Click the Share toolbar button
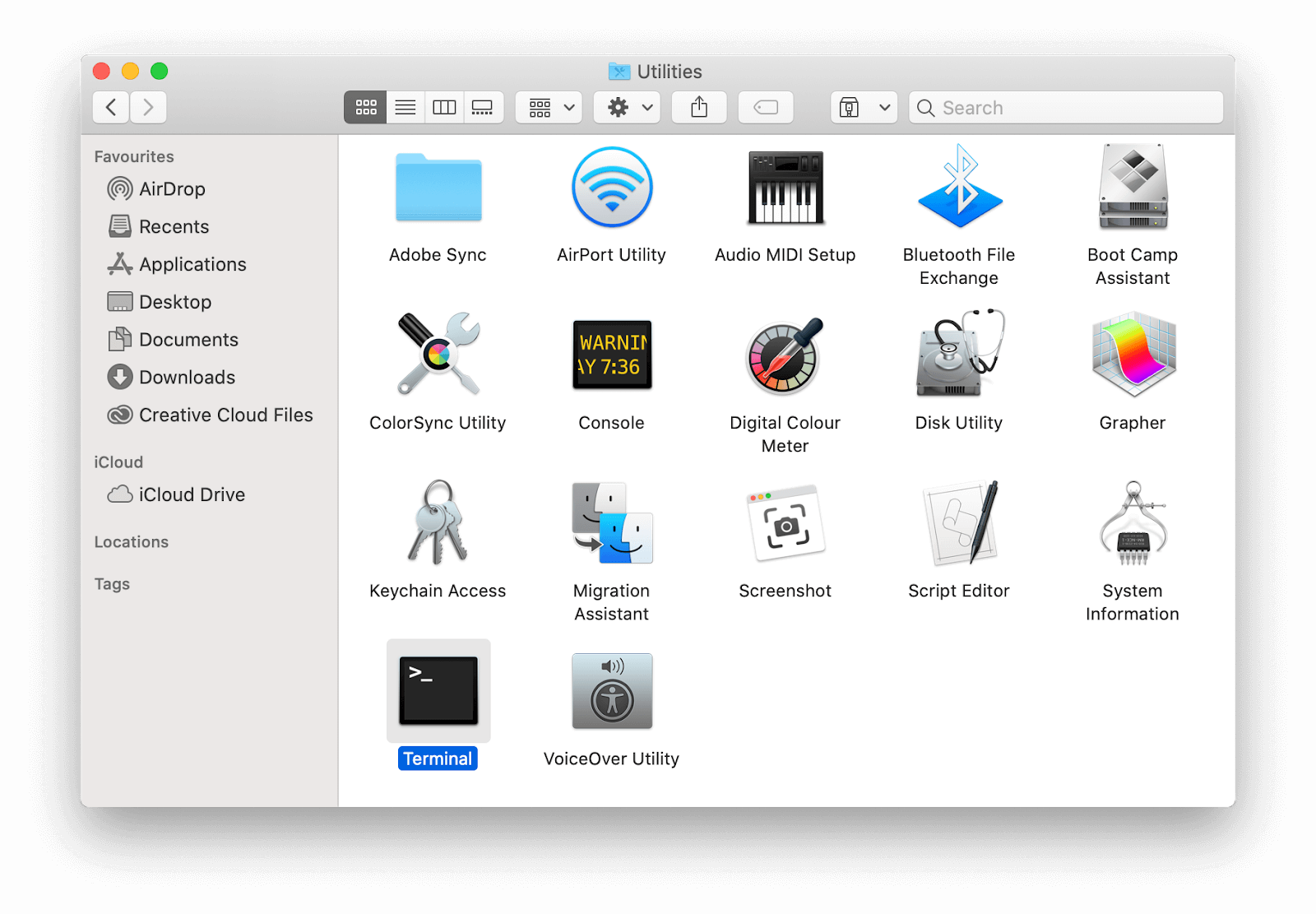The width and height of the screenshot is (1316, 914). point(699,107)
